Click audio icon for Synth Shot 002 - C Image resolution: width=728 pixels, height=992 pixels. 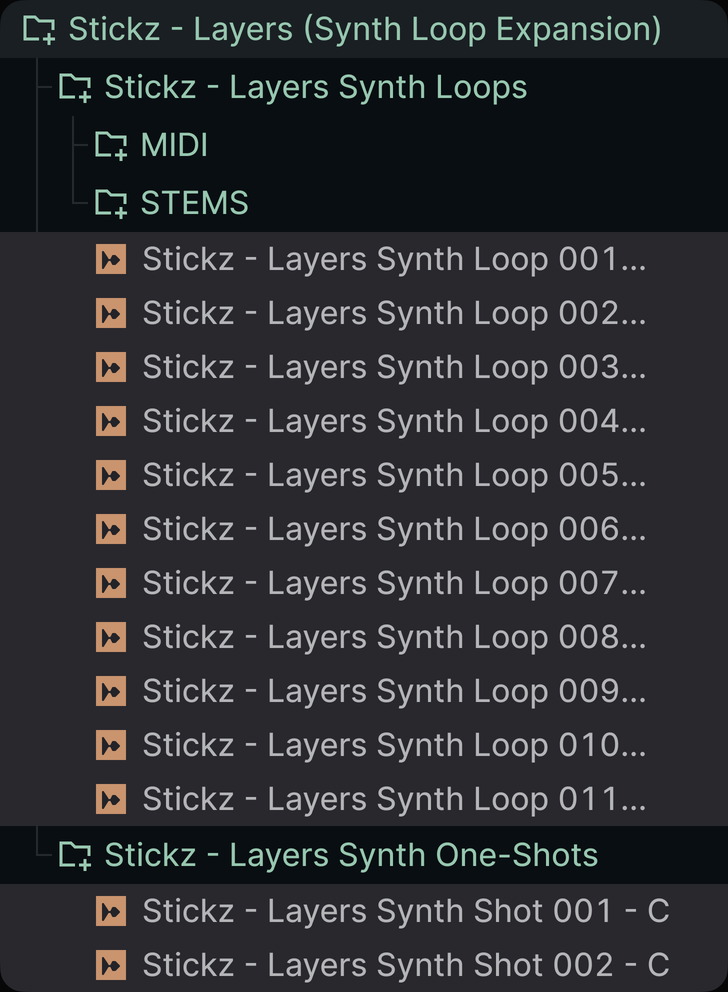[111, 965]
